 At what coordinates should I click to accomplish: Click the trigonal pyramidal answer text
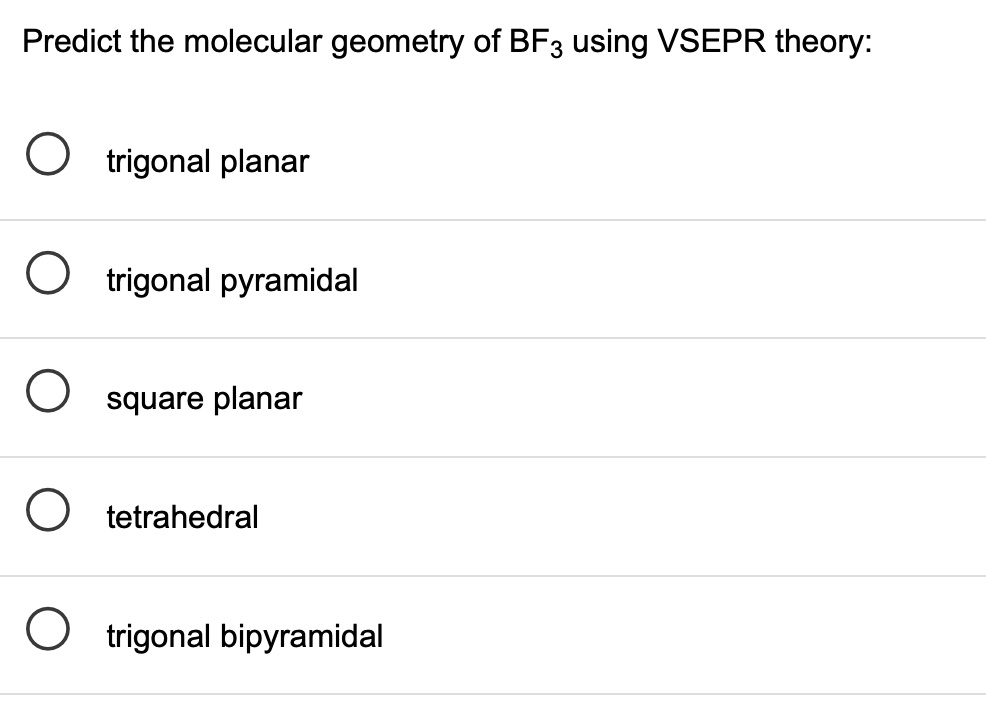[232, 280]
